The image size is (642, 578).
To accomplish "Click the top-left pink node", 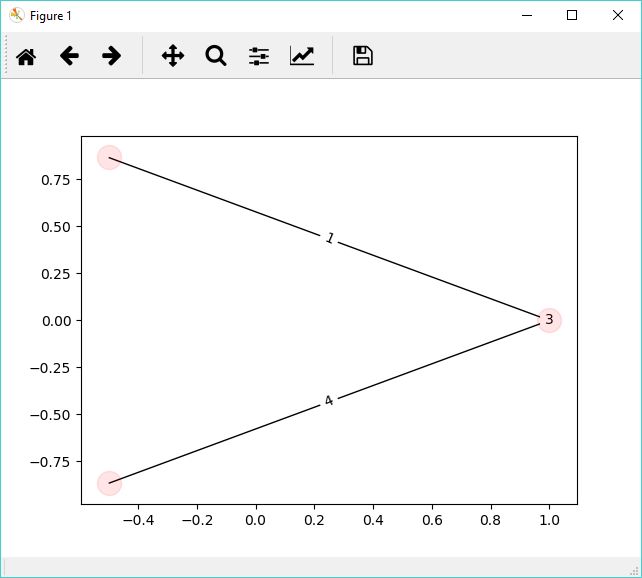I will [x=109, y=157].
